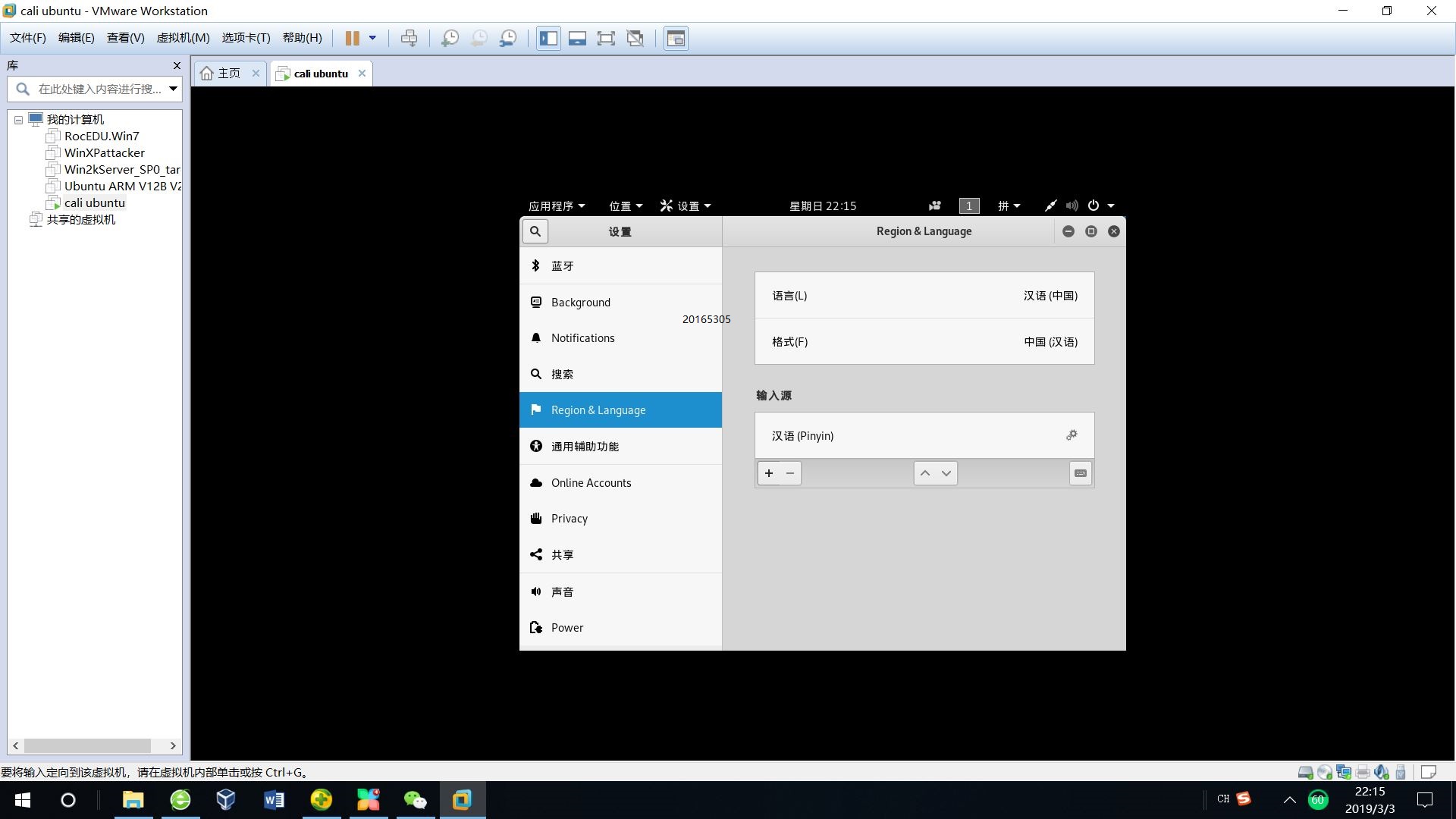
Task: Move input source up arrow
Action: 924,473
